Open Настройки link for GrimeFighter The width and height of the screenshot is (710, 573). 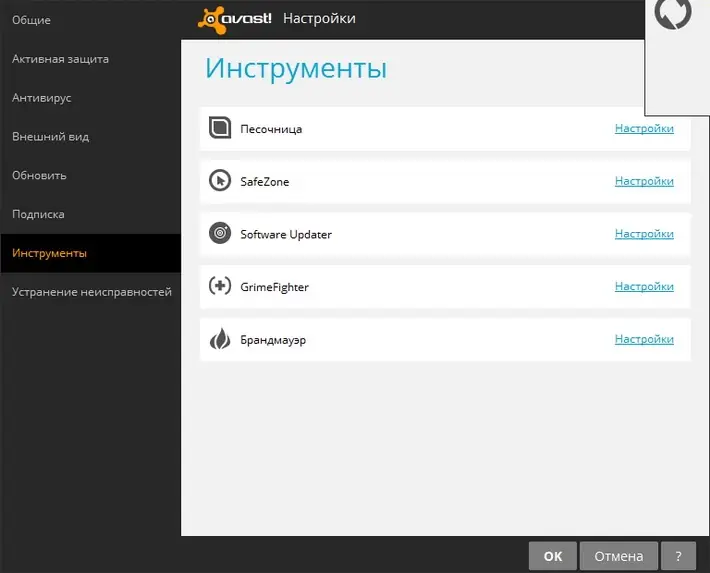click(x=644, y=286)
